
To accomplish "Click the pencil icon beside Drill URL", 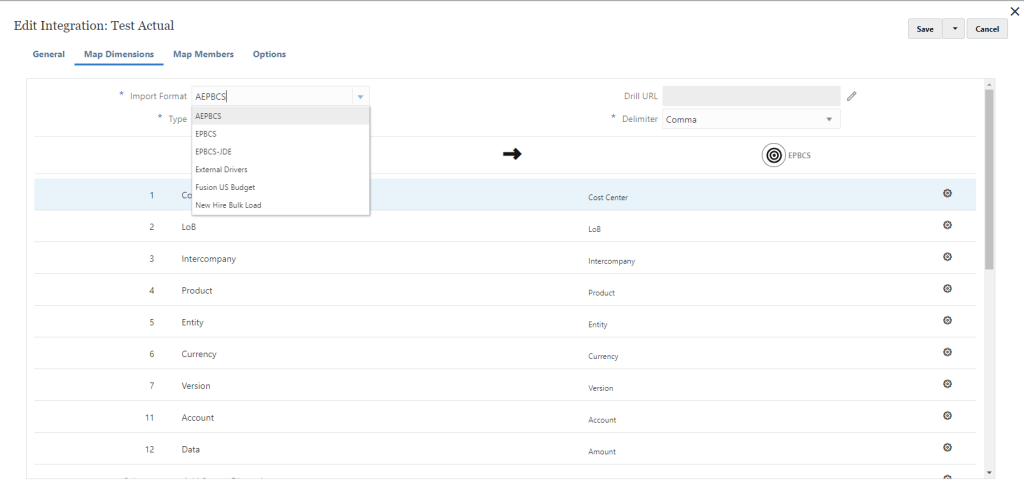I will 851,96.
